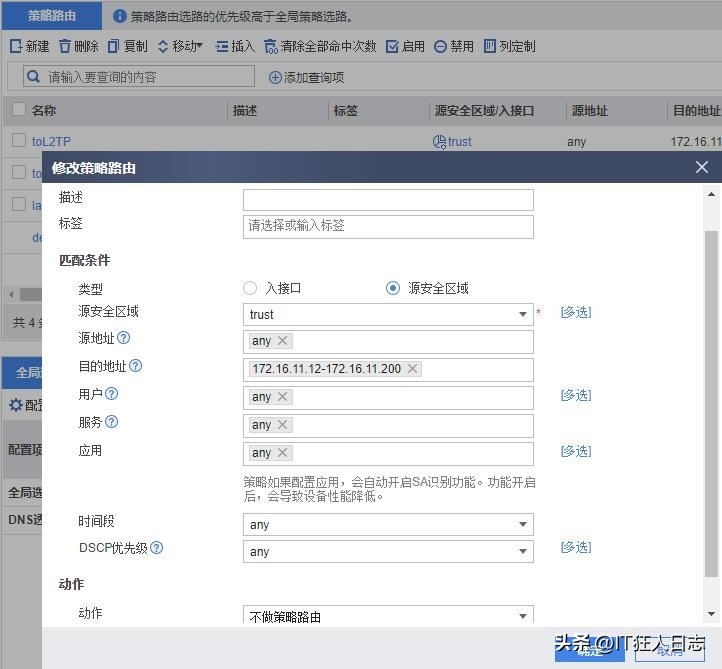Click the 目的地址 help icon
This screenshot has height=669, width=722.
tap(135, 366)
